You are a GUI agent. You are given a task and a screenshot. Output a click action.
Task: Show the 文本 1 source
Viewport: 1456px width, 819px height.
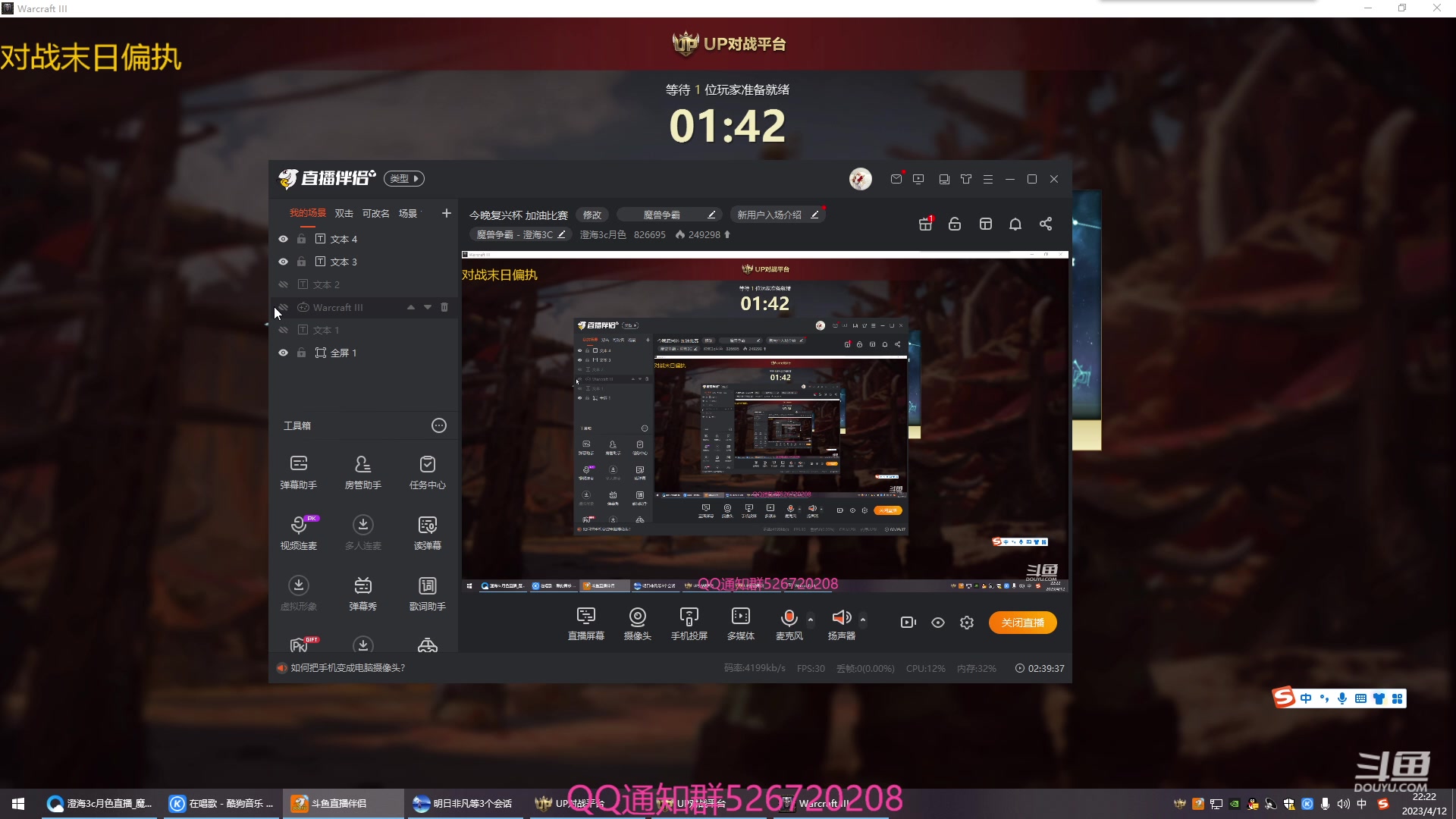coord(283,330)
